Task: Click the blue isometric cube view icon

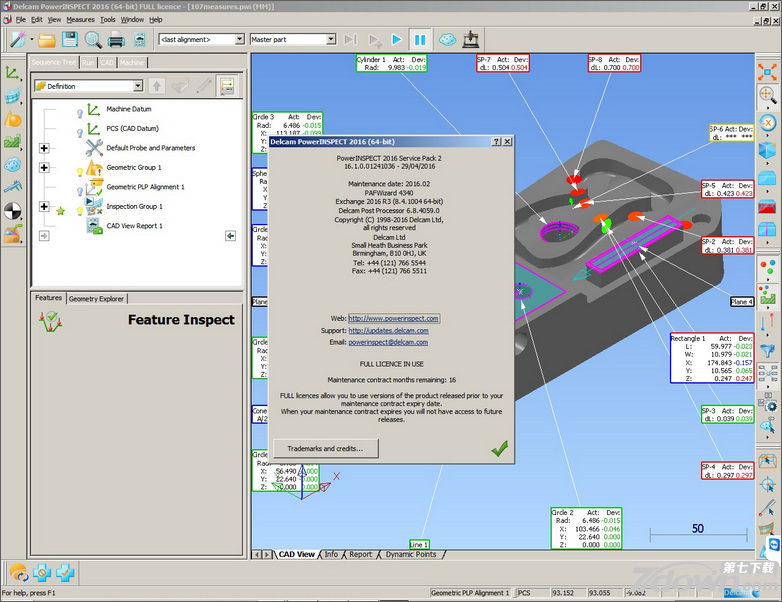Action: coord(768,150)
